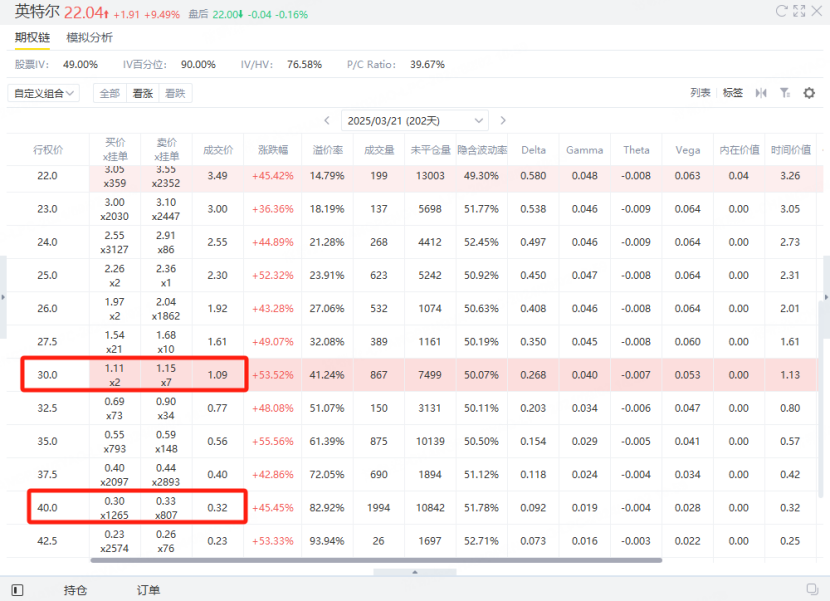Toggle the left sidebar panel icon

pos(17,590)
